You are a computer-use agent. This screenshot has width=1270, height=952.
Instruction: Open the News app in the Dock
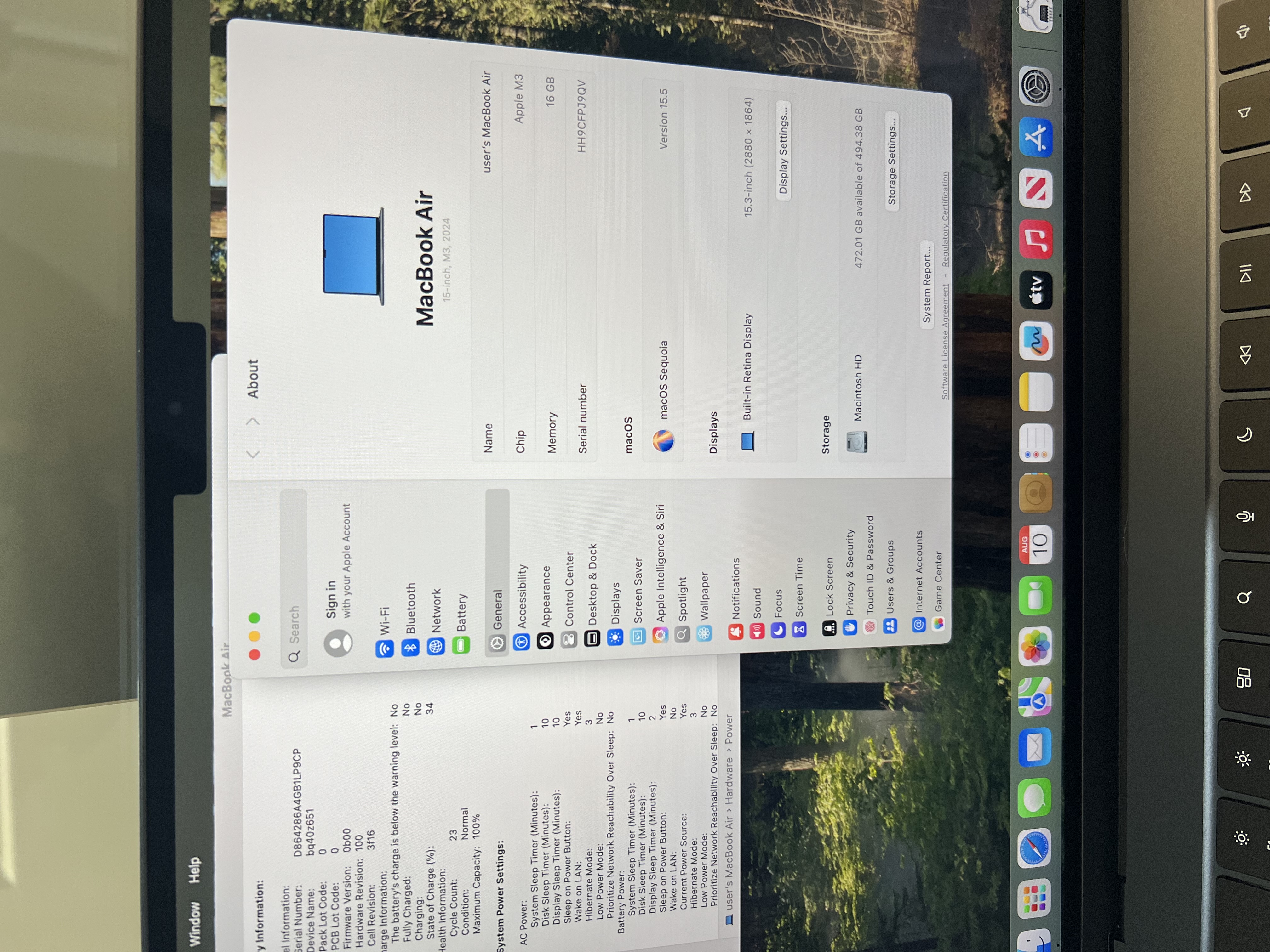pos(1036,190)
